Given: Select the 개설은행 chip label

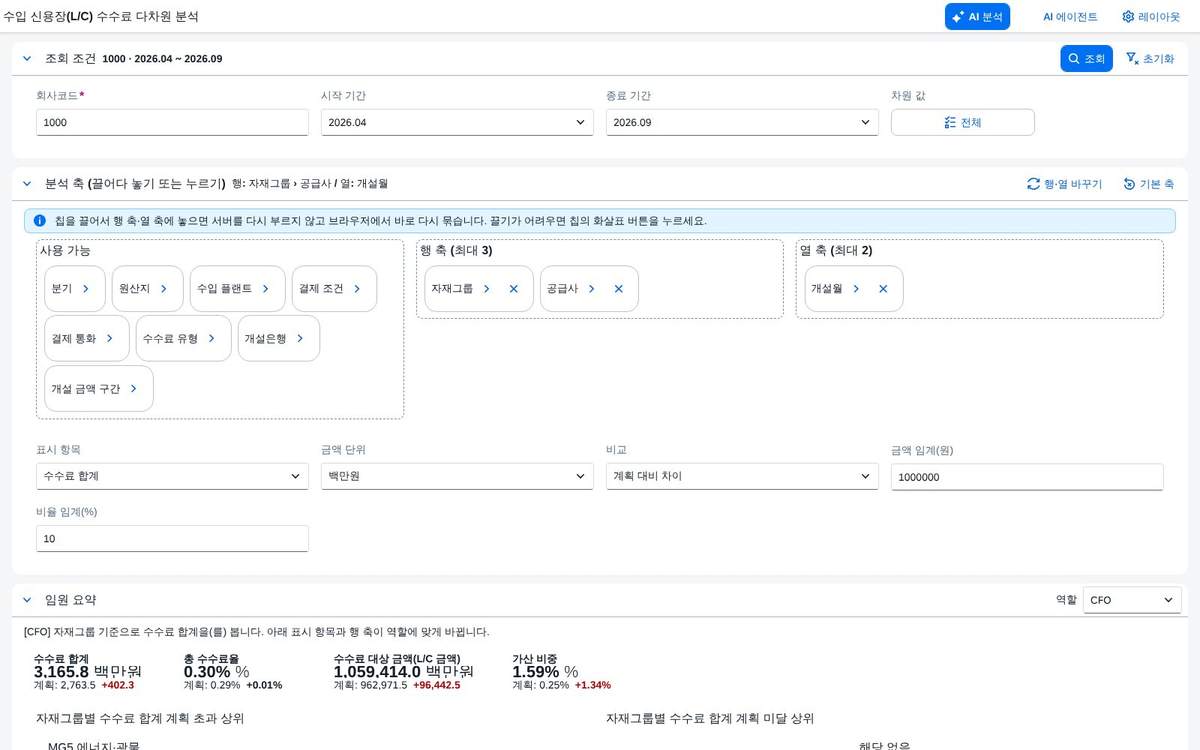Looking at the screenshot, I should pyautogui.click(x=266, y=338).
